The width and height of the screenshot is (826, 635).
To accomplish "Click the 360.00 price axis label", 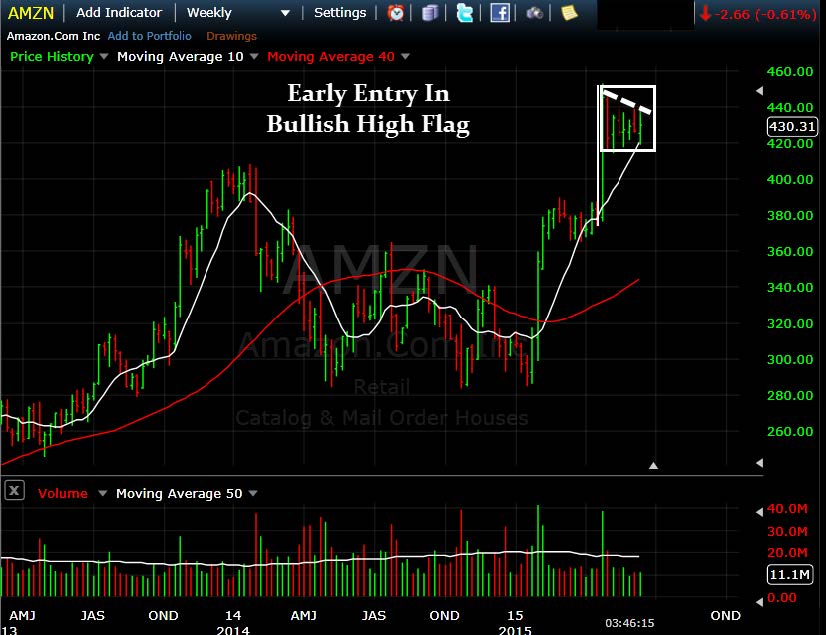I will coord(790,251).
